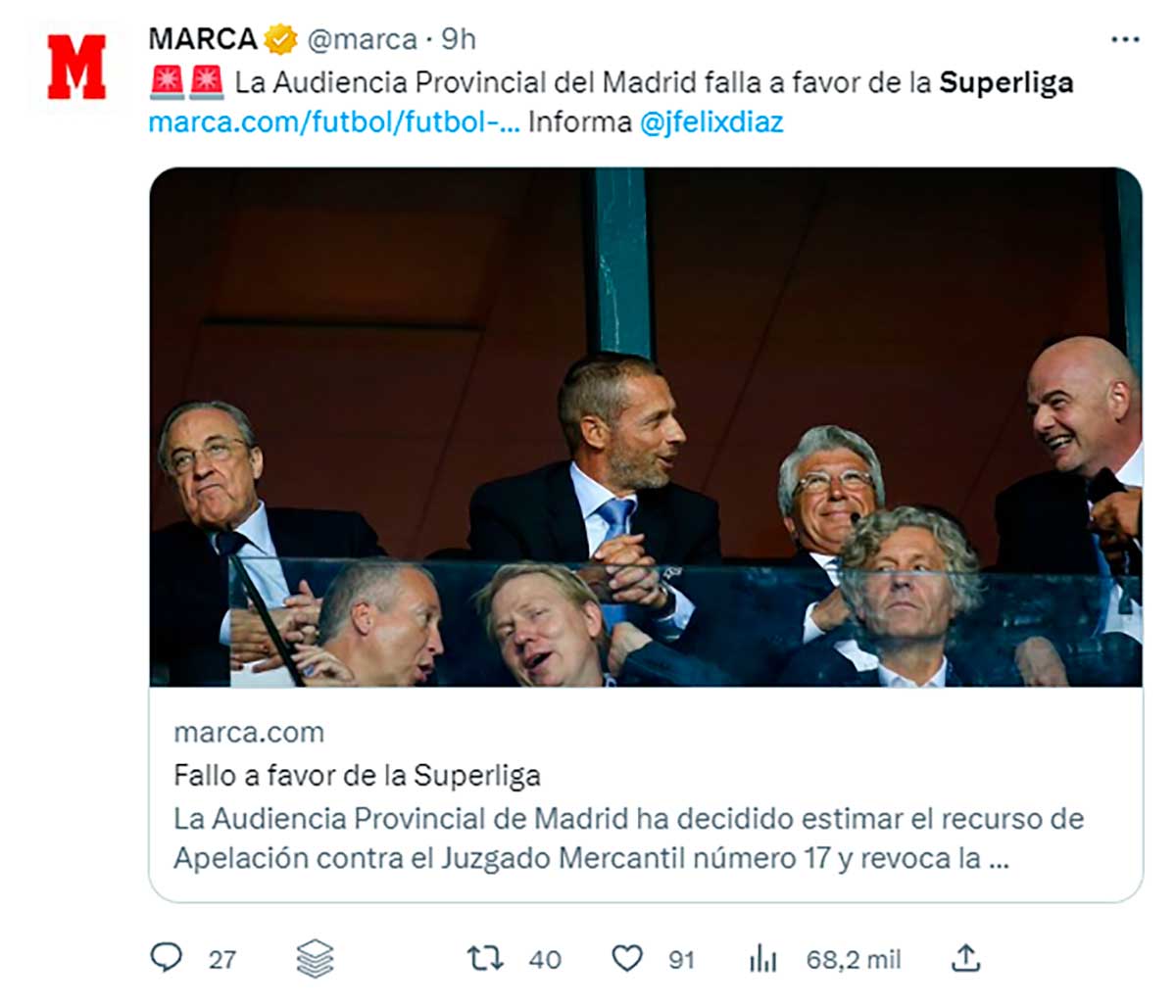Click the 9h timestamp
1176x1008 pixels.
click(x=459, y=39)
